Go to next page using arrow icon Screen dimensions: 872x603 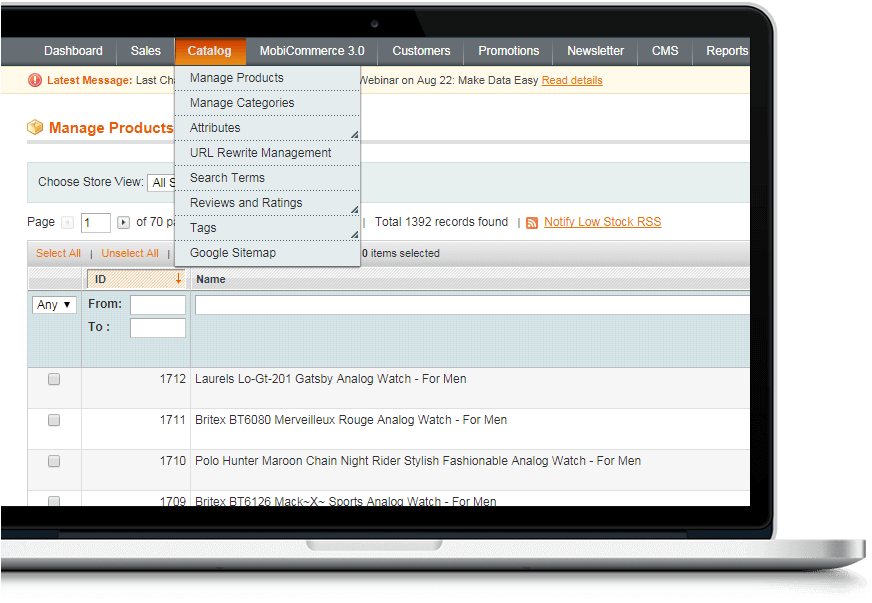pyautogui.click(x=124, y=223)
